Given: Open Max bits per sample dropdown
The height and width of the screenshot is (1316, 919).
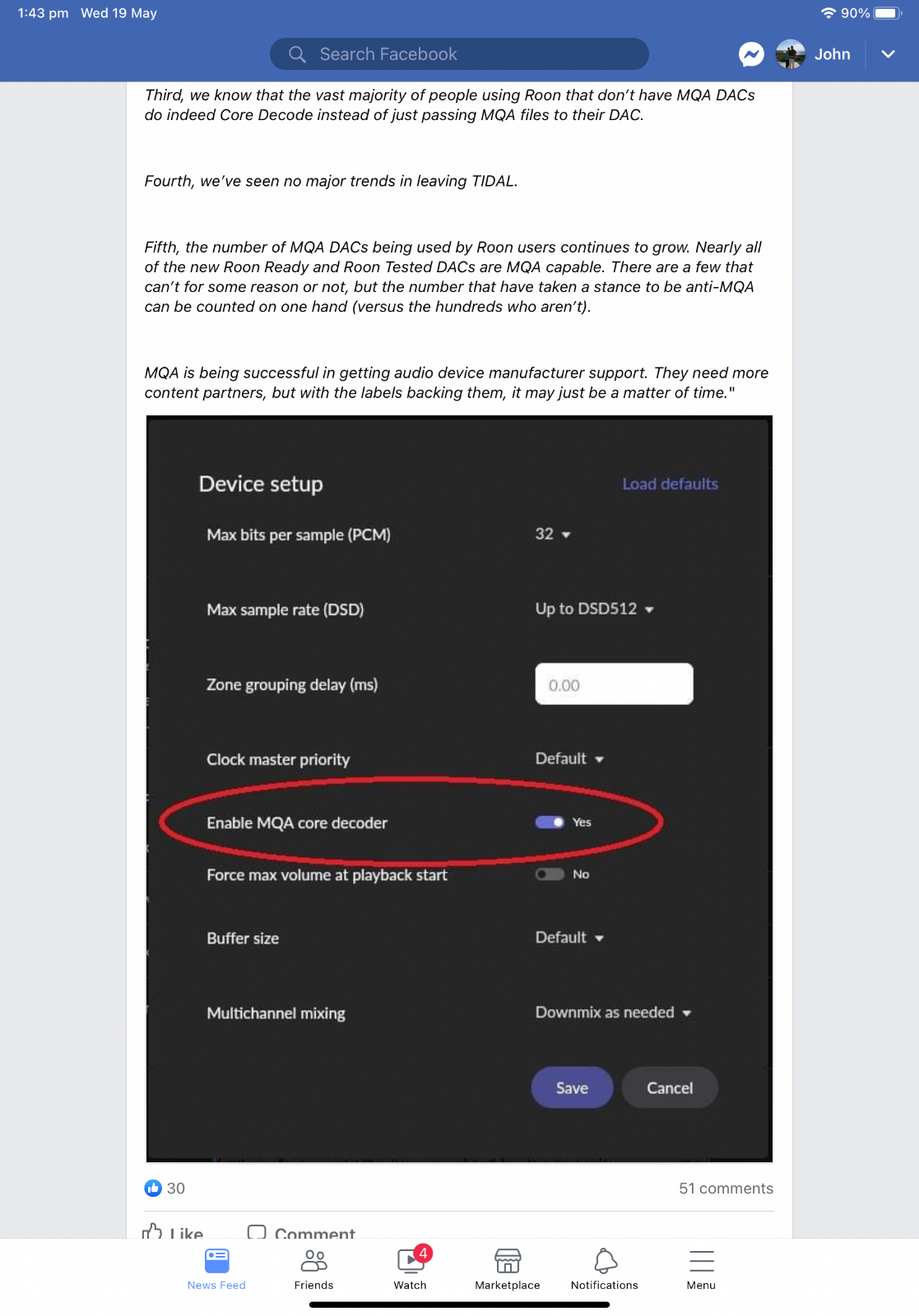Looking at the screenshot, I should [553, 535].
